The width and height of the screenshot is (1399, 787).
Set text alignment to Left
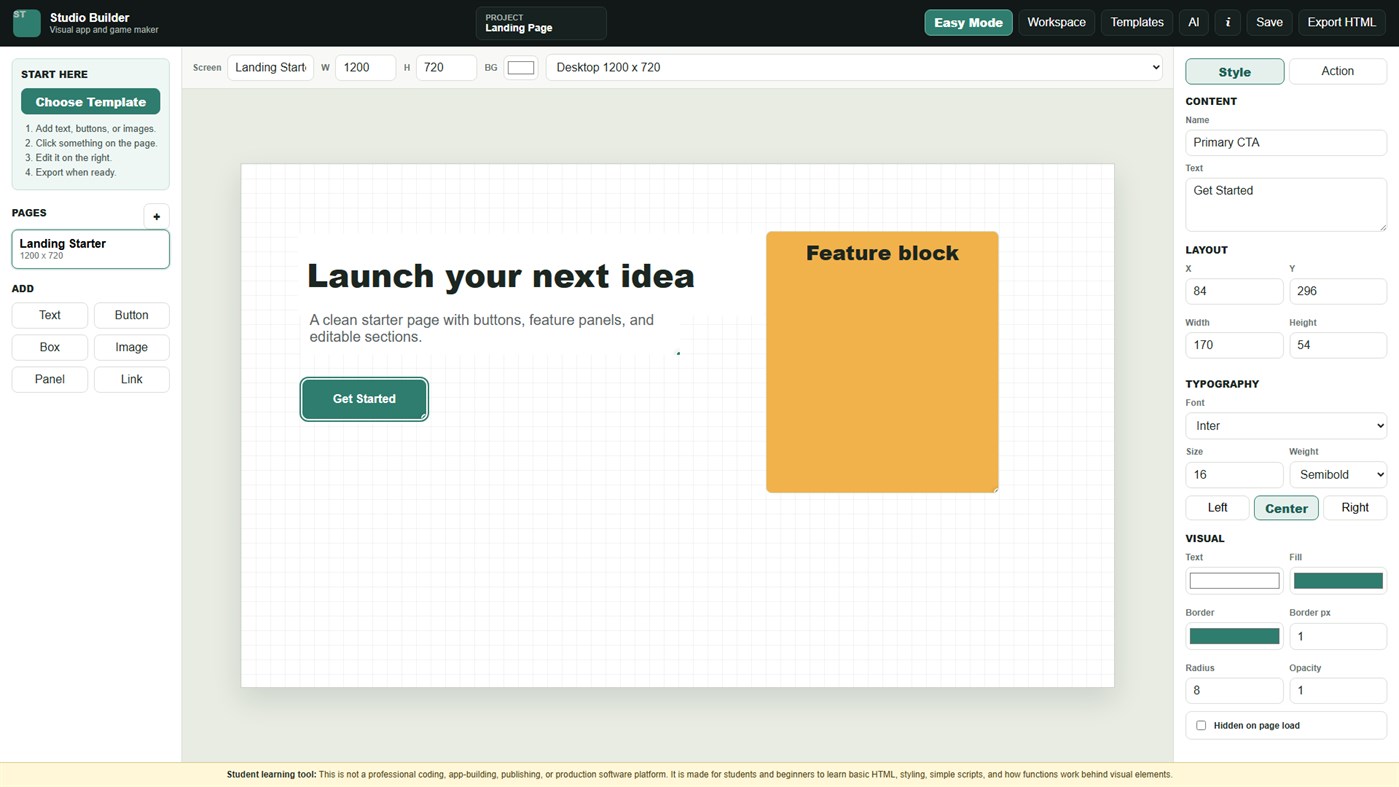pos(1217,508)
